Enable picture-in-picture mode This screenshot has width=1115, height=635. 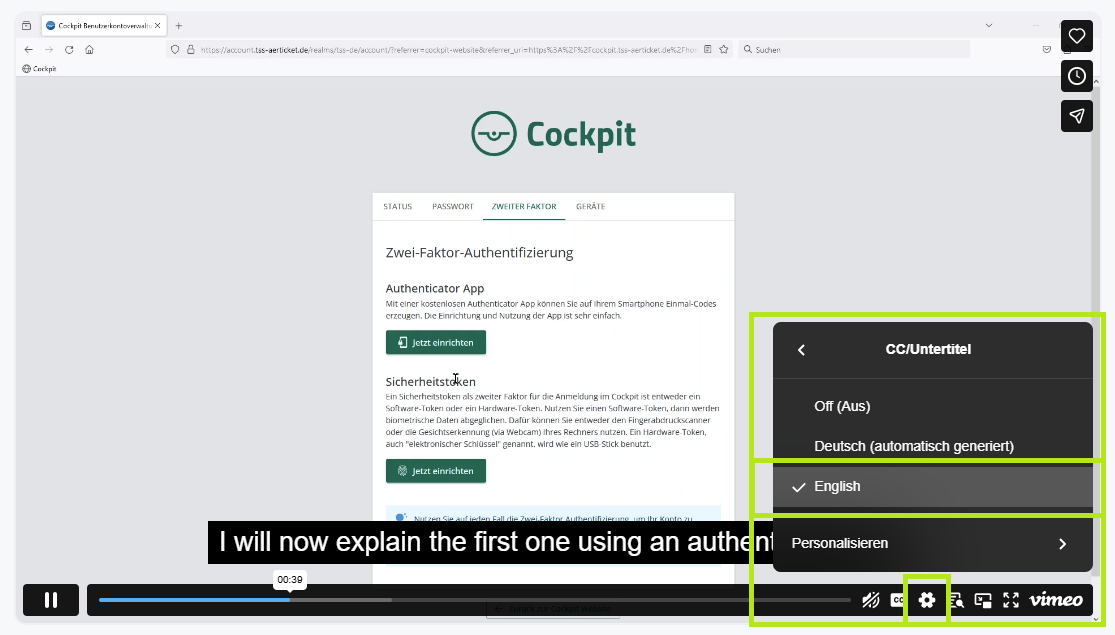[x=983, y=600]
